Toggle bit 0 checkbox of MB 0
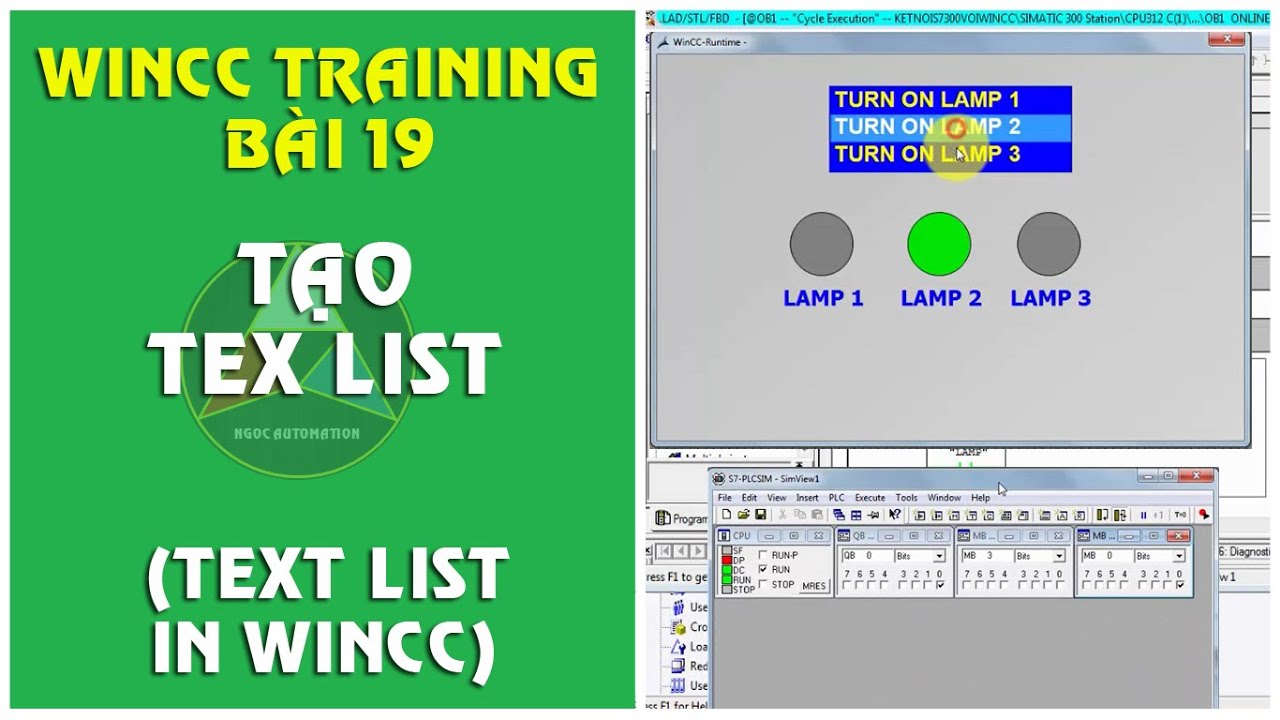1280x720 pixels. 1180,585
